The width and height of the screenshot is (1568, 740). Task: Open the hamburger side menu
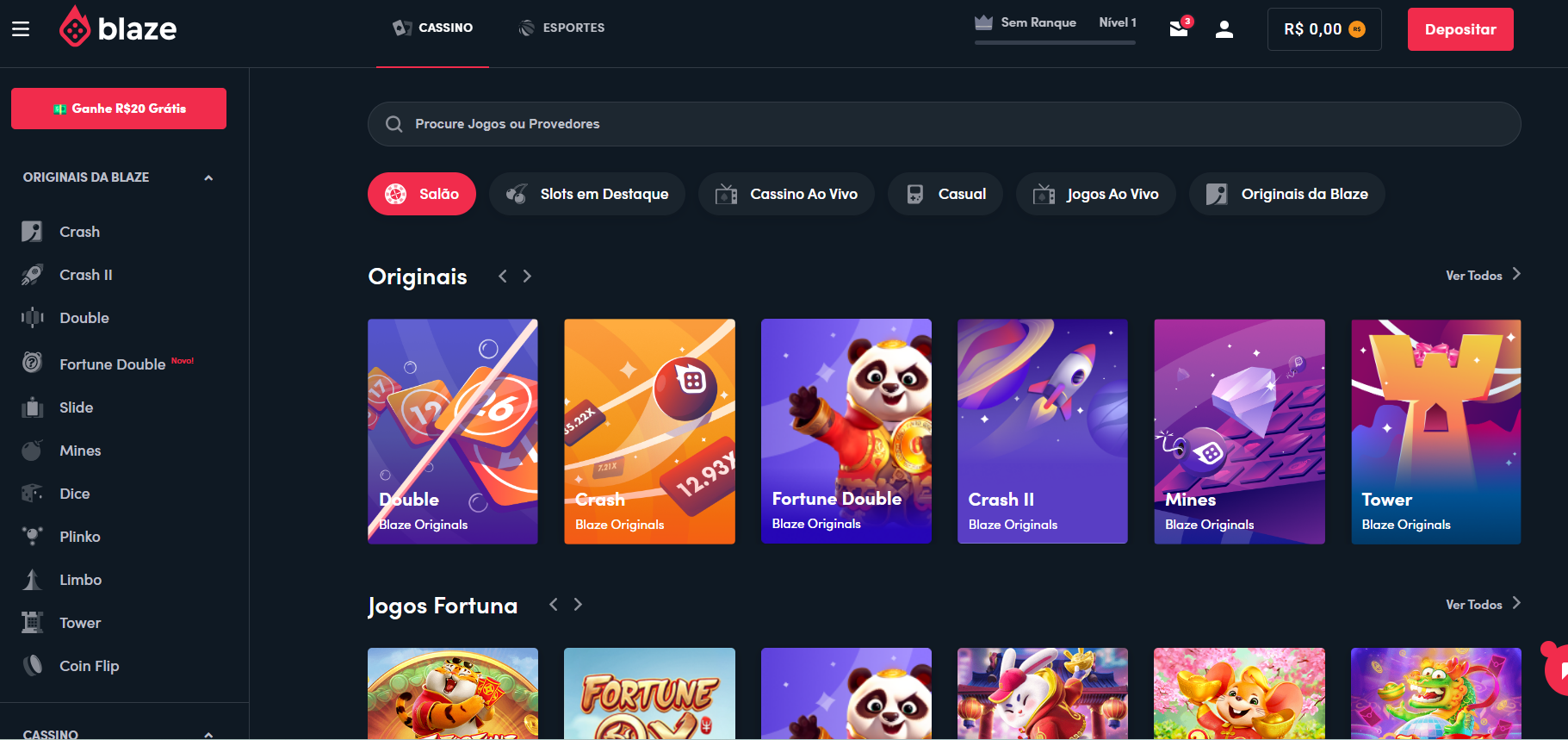pyautogui.click(x=21, y=29)
